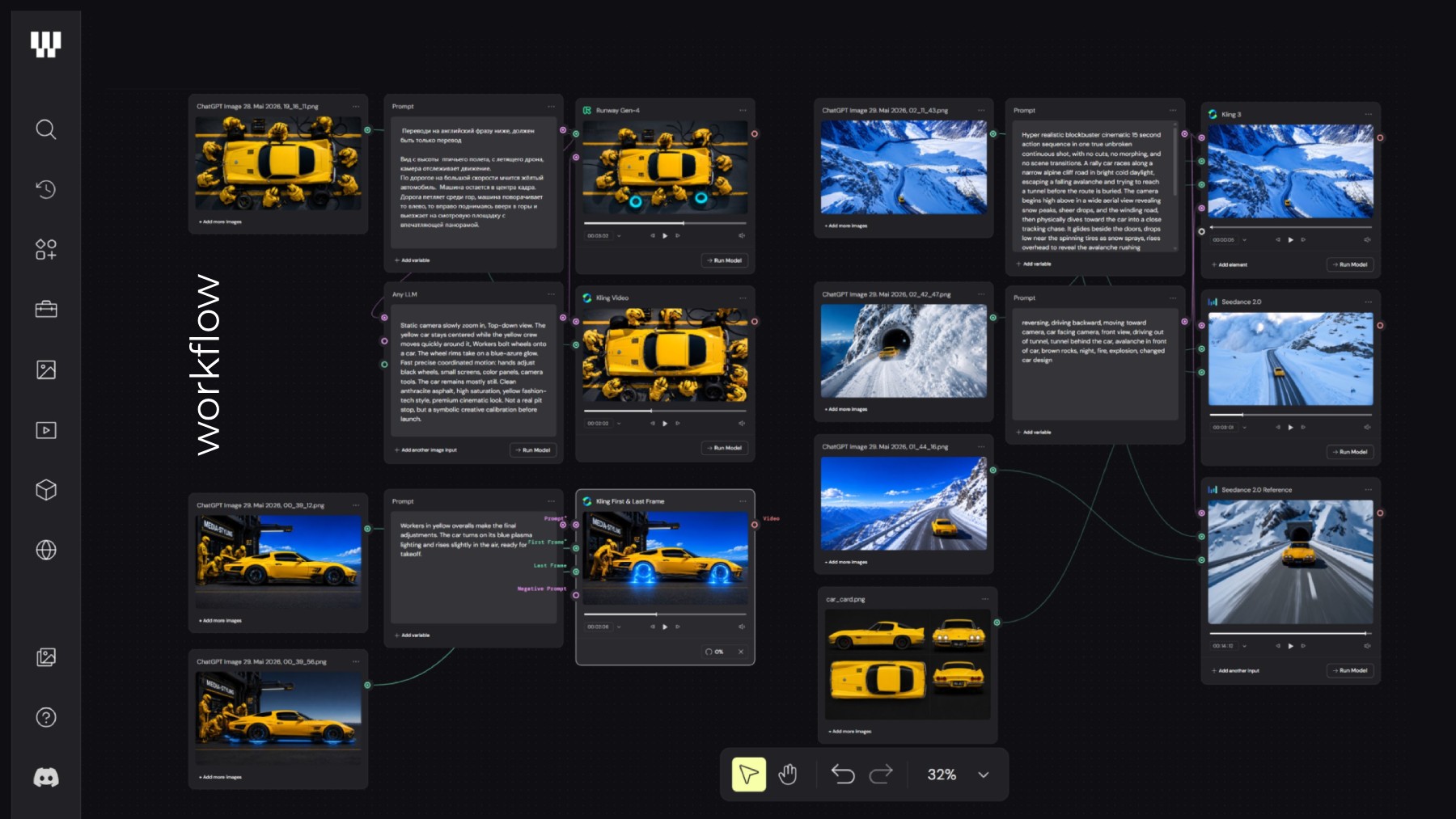Open the search tool in the sidebar

pyautogui.click(x=46, y=129)
